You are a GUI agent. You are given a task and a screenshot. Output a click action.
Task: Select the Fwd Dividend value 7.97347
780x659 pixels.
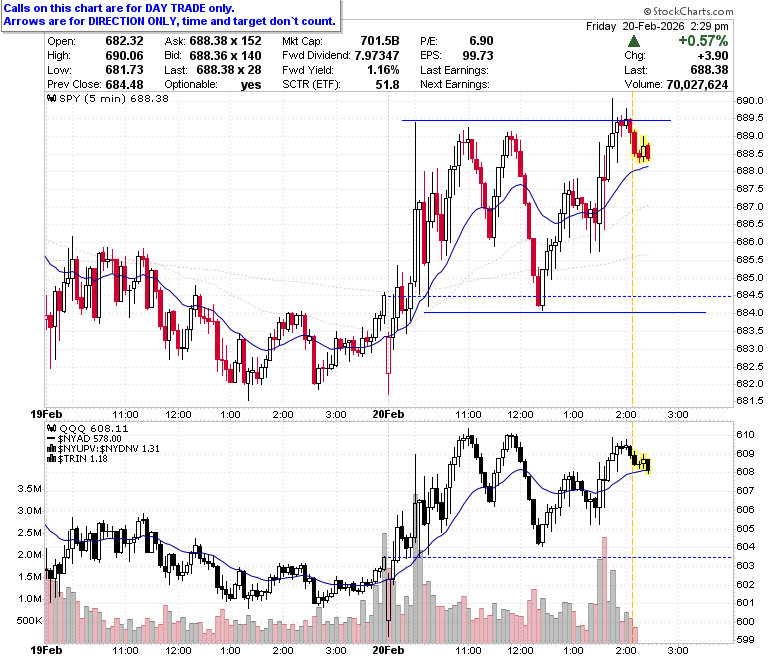click(x=377, y=55)
